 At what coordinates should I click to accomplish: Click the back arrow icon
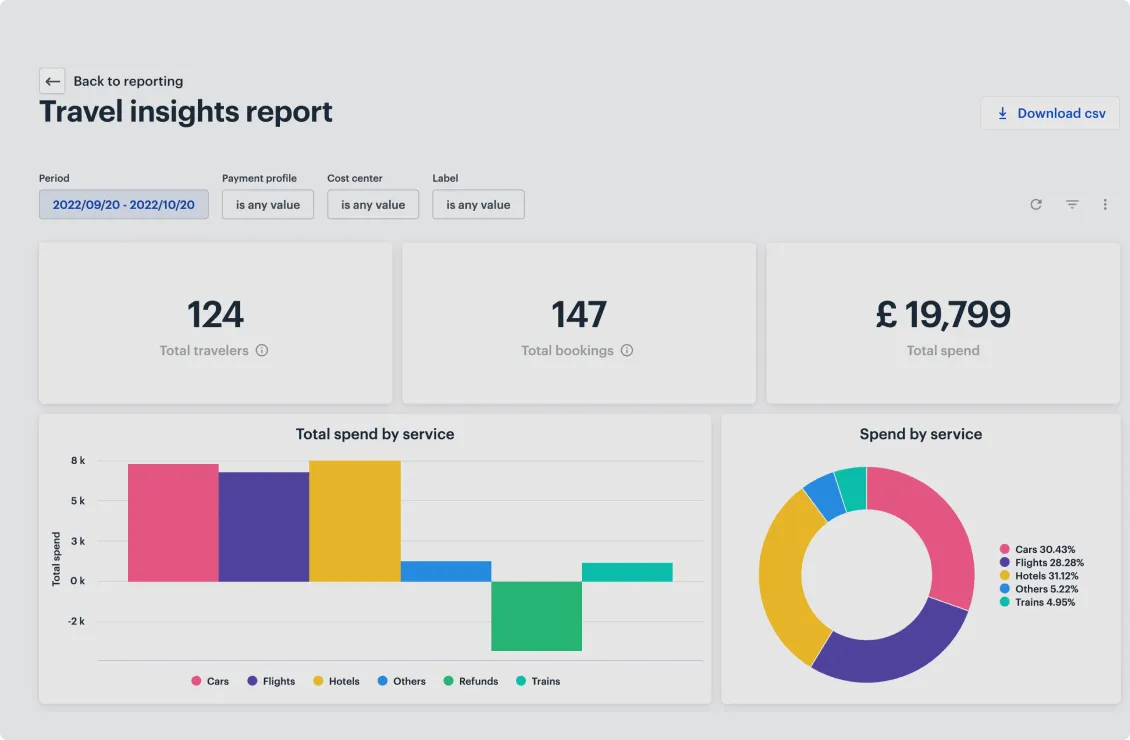pyautogui.click(x=52, y=81)
